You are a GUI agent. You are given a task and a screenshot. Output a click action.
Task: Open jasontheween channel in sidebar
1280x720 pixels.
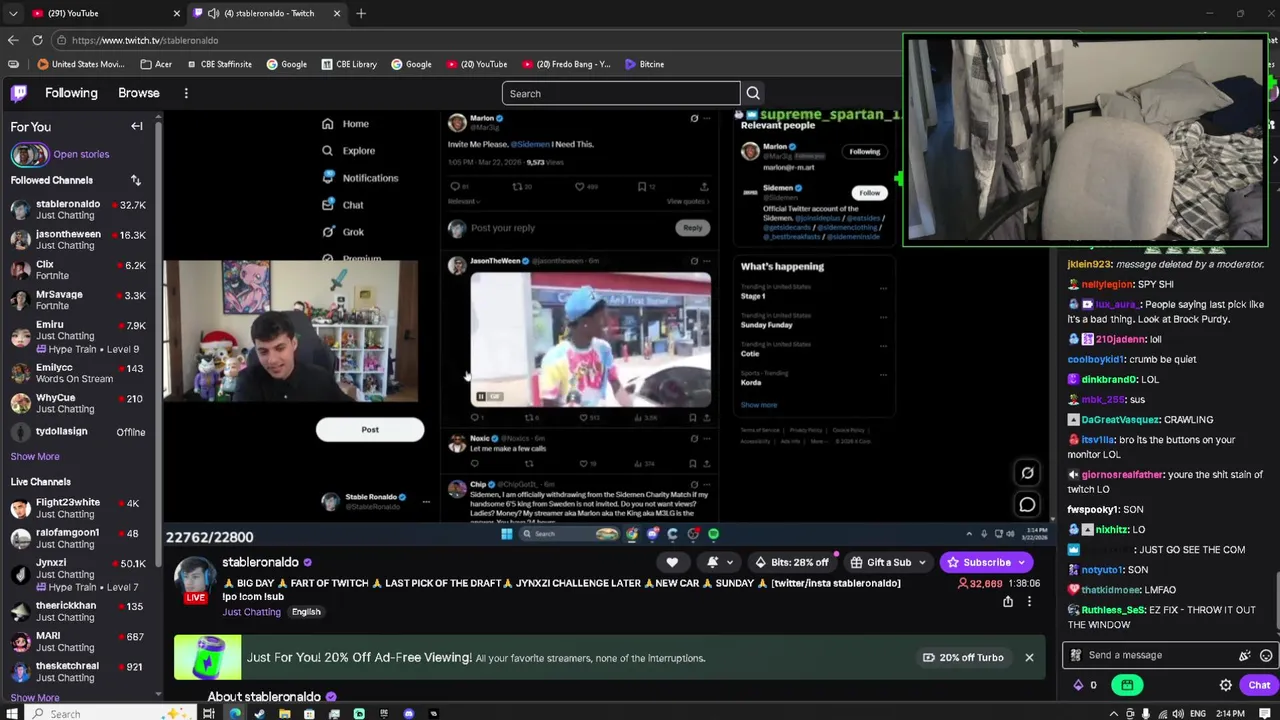click(78, 239)
